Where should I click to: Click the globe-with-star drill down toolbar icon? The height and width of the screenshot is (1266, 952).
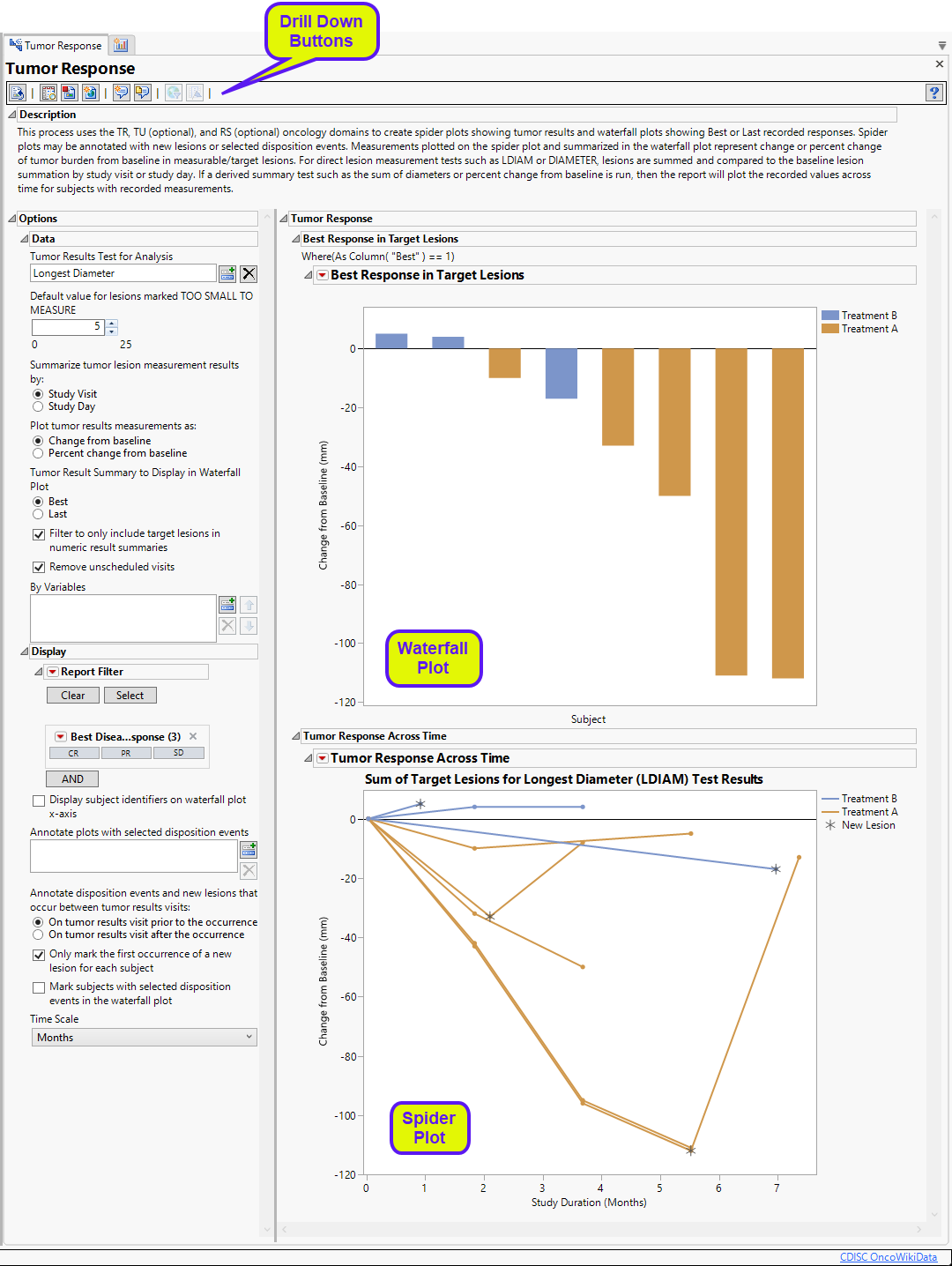click(x=90, y=93)
